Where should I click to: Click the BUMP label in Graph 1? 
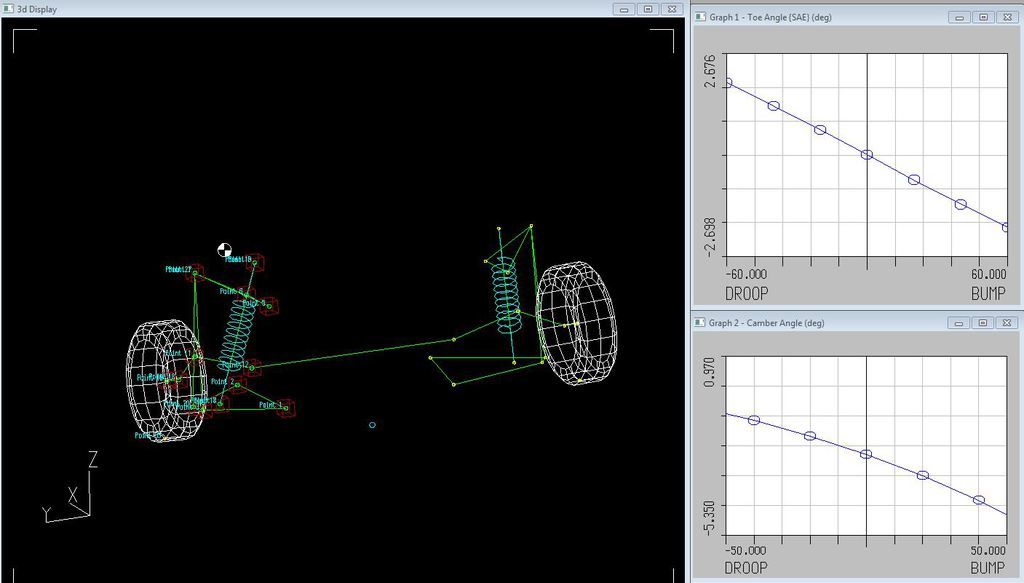[x=988, y=294]
